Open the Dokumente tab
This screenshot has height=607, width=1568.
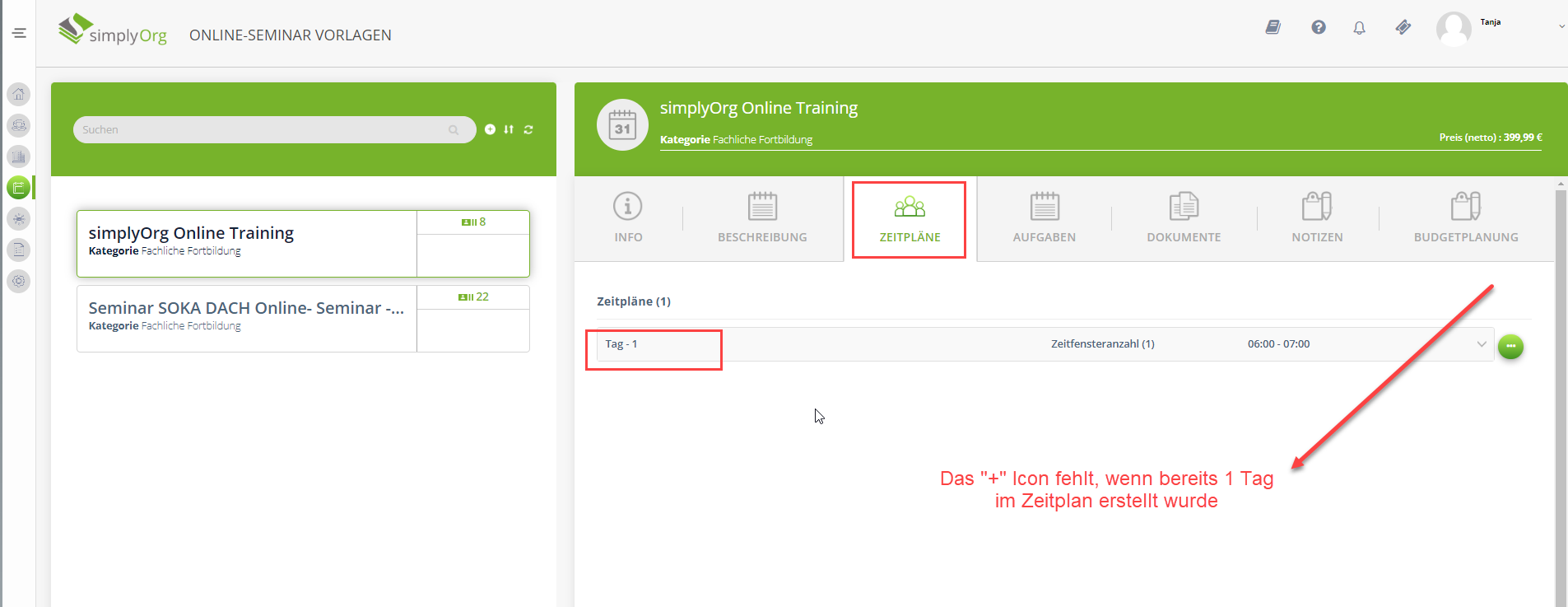[x=1184, y=219]
